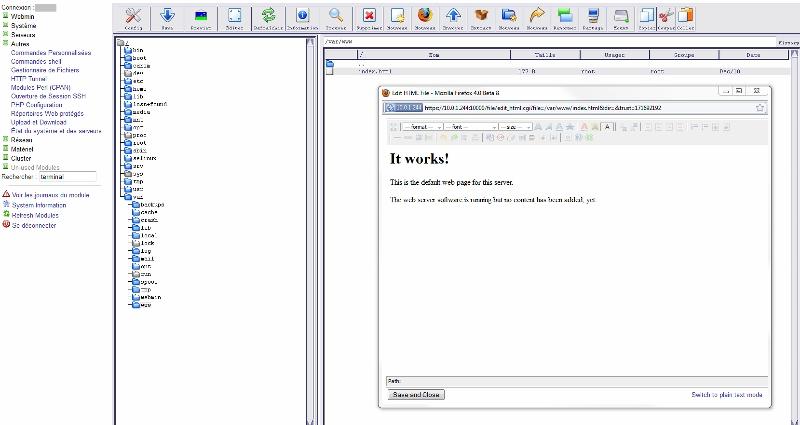Viewport: 800px width, 425px height.
Task: Click the Preview image toolbar icon
Action: [x=201, y=18]
